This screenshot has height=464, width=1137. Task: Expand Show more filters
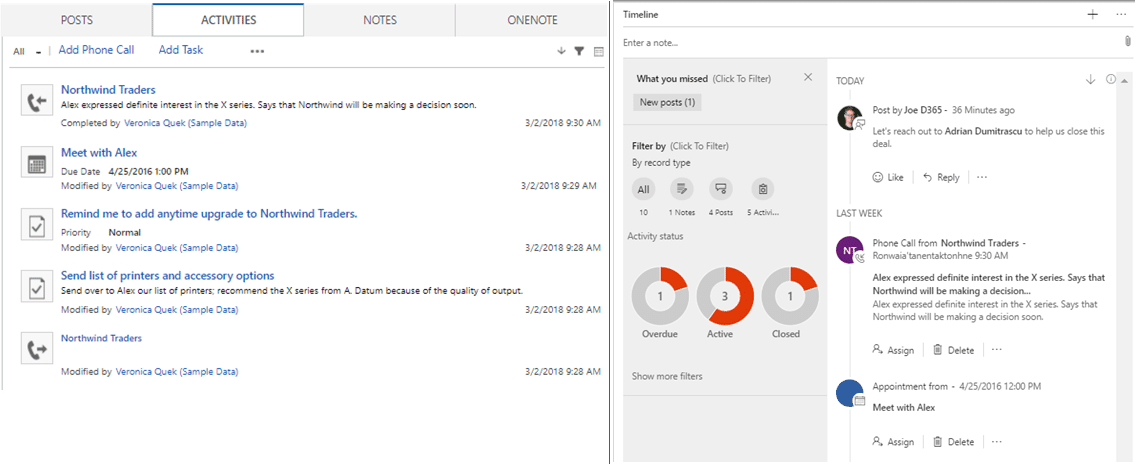[666, 376]
